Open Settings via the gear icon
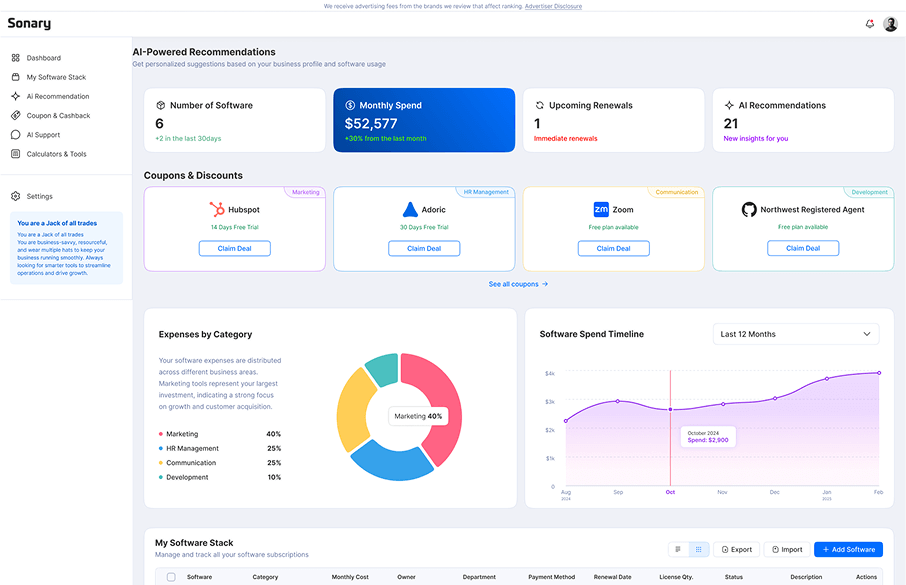906x585 pixels. pyautogui.click(x=16, y=196)
